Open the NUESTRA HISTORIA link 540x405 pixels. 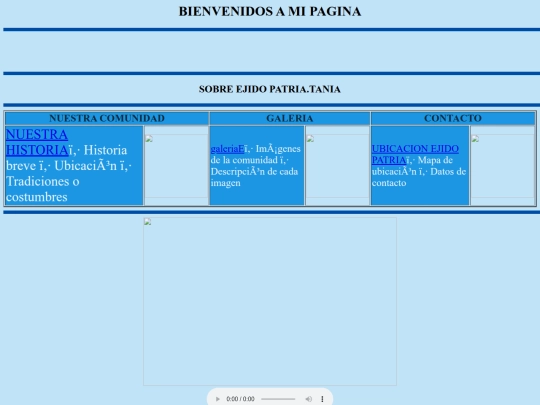[37, 142]
